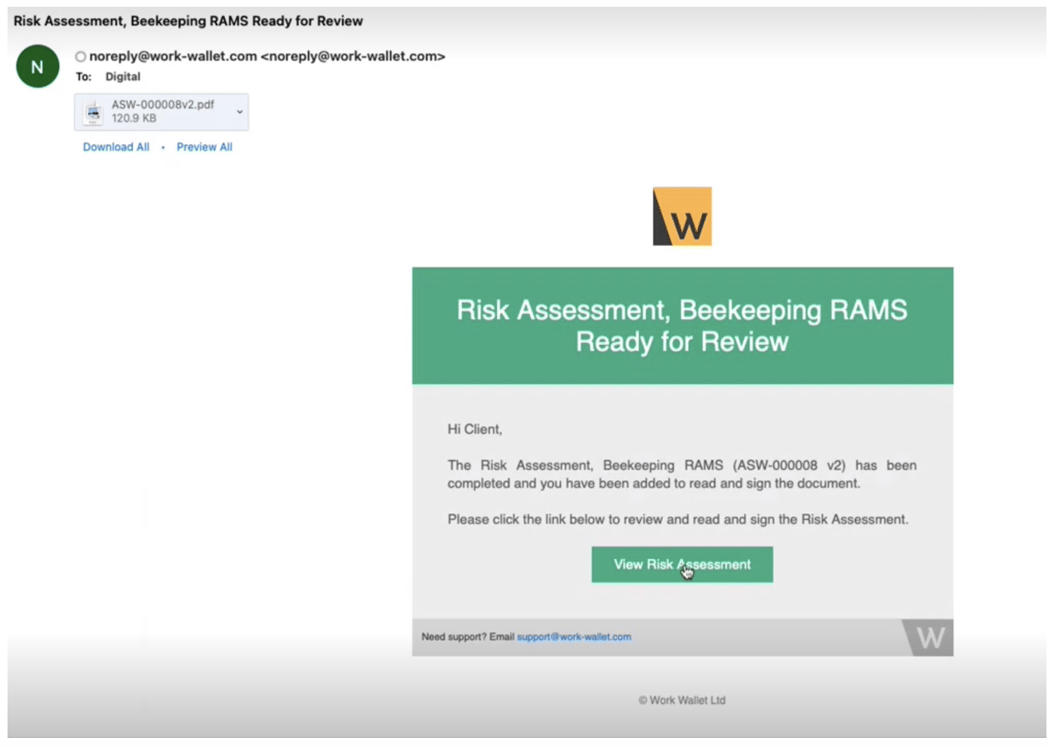Click the gray W watermark in the footer
The height and width of the screenshot is (747, 1054).
pyautogui.click(x=929, y=637)
